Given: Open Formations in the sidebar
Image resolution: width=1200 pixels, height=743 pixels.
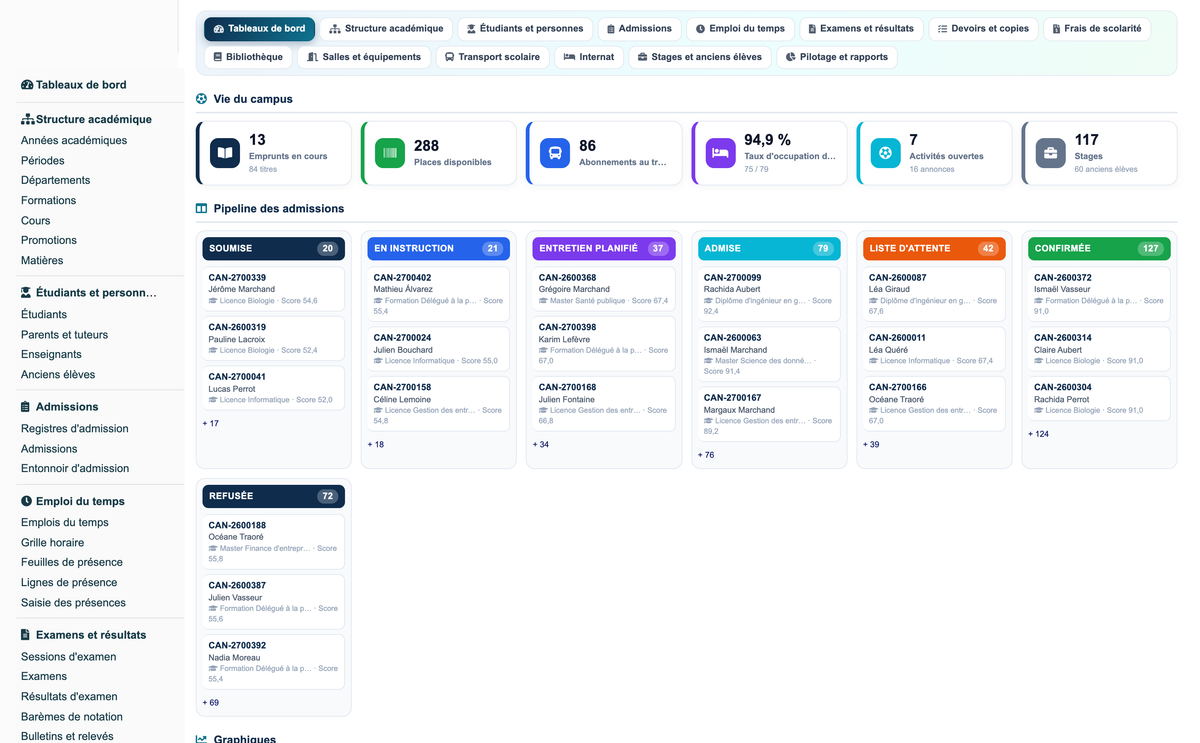Looking at the screenshot, I should pos(49,201).
